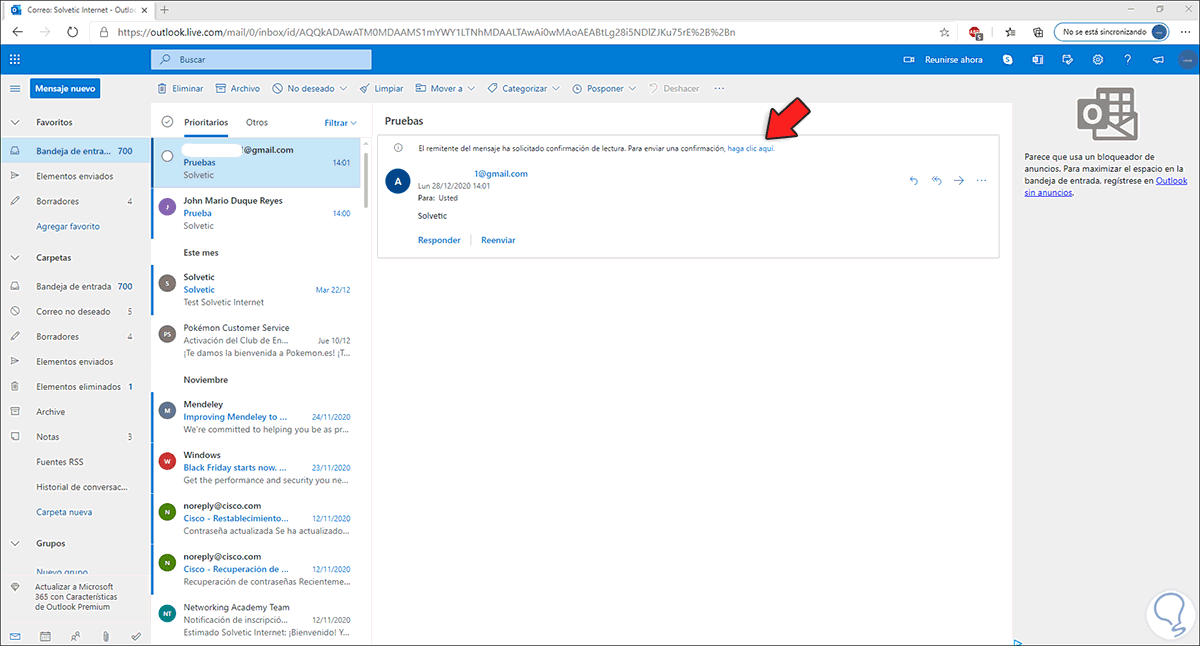Open Correo no deseado folder
The height and width of the screenshot is (646, 1200).
[x=75, y=311]
